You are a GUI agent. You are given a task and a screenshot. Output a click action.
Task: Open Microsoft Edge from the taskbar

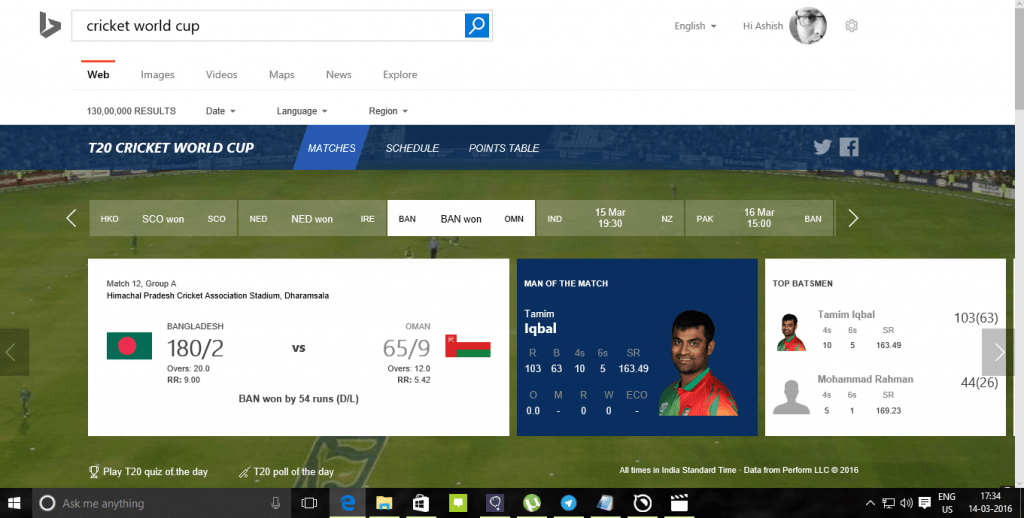(x=347, y=503)
